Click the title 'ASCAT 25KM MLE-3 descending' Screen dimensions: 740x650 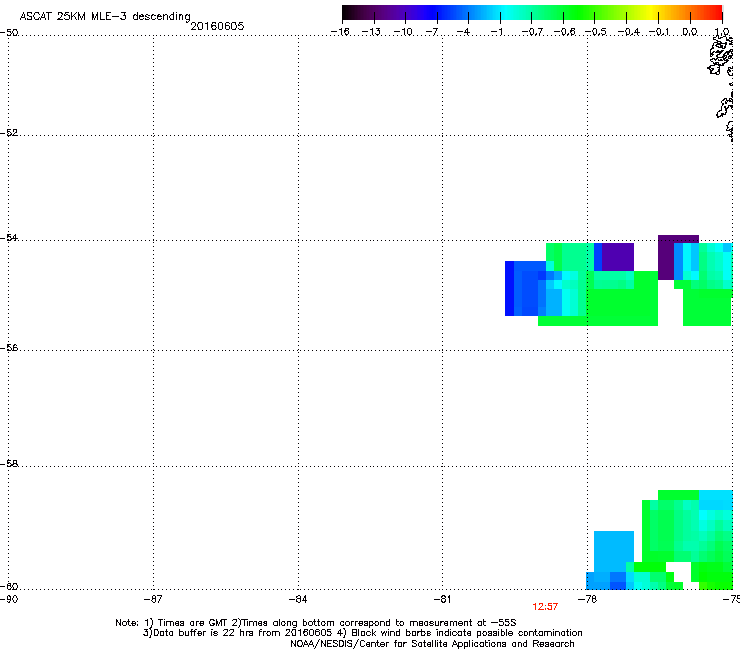point(105,16)
